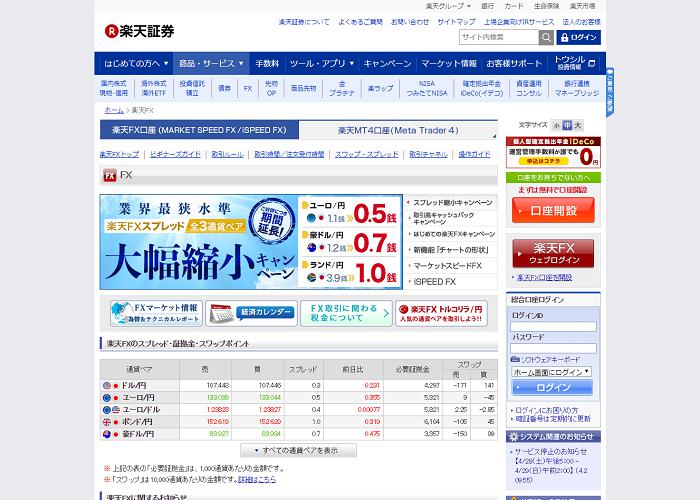Set font size to medium (中)
Viewport: 700px width, 500px height.
pyautogui.click(x=567, y=125)
